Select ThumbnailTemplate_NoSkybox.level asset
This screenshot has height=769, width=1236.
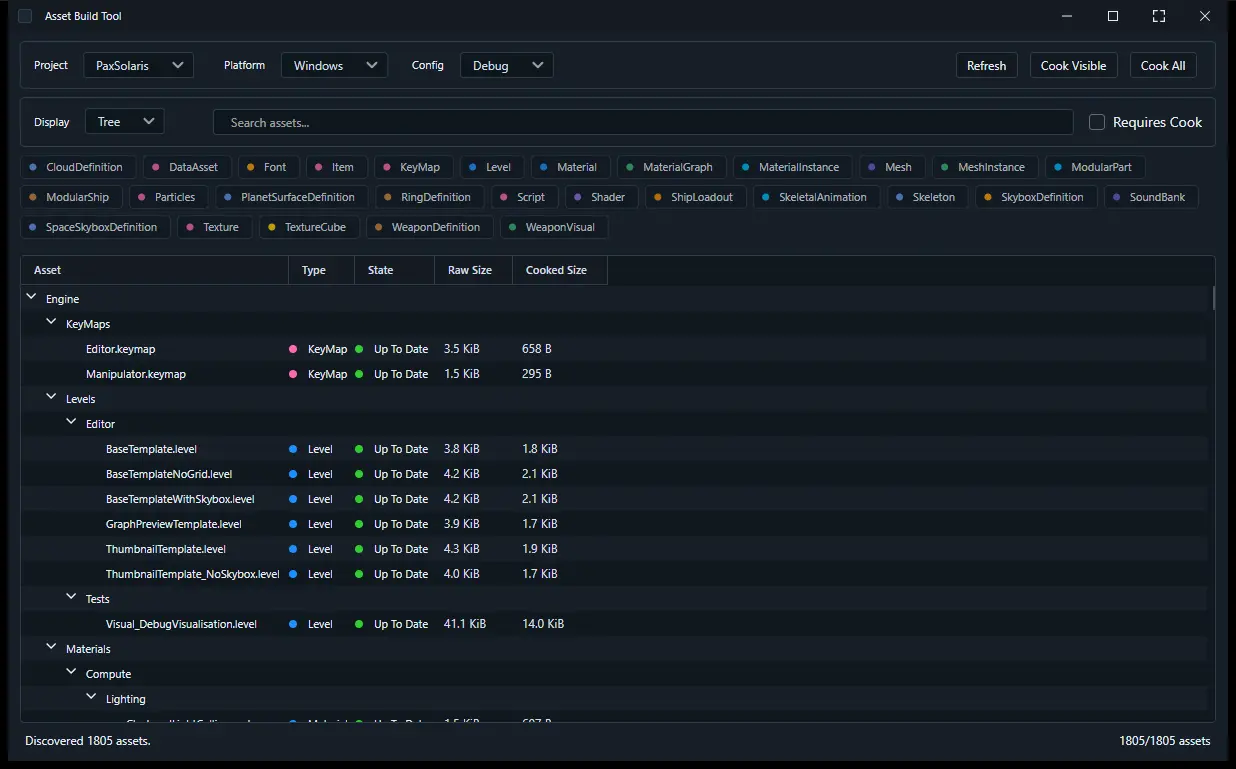click(614, 574)
